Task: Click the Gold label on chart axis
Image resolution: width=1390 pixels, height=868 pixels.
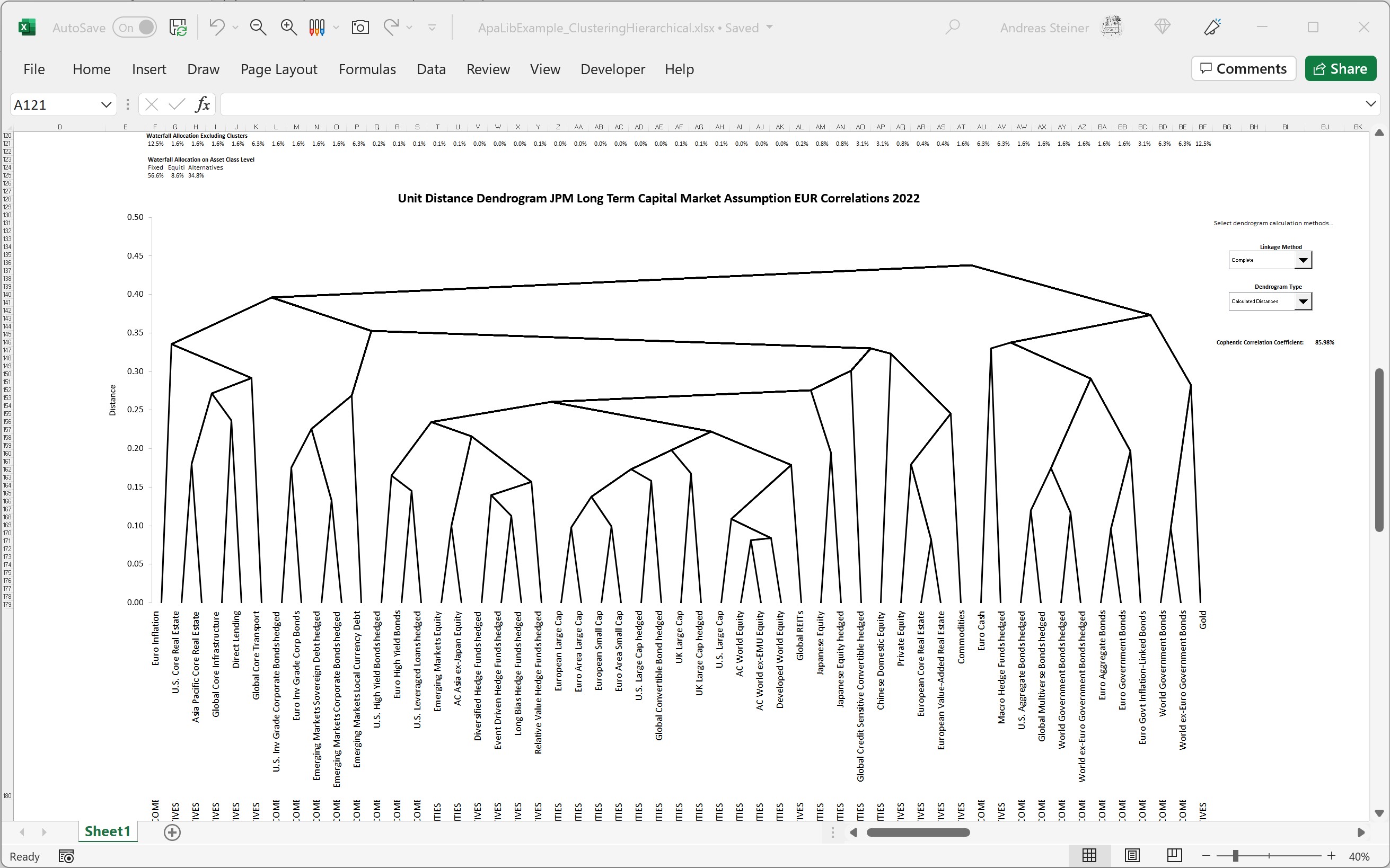Action: (x=1203, y=620)
